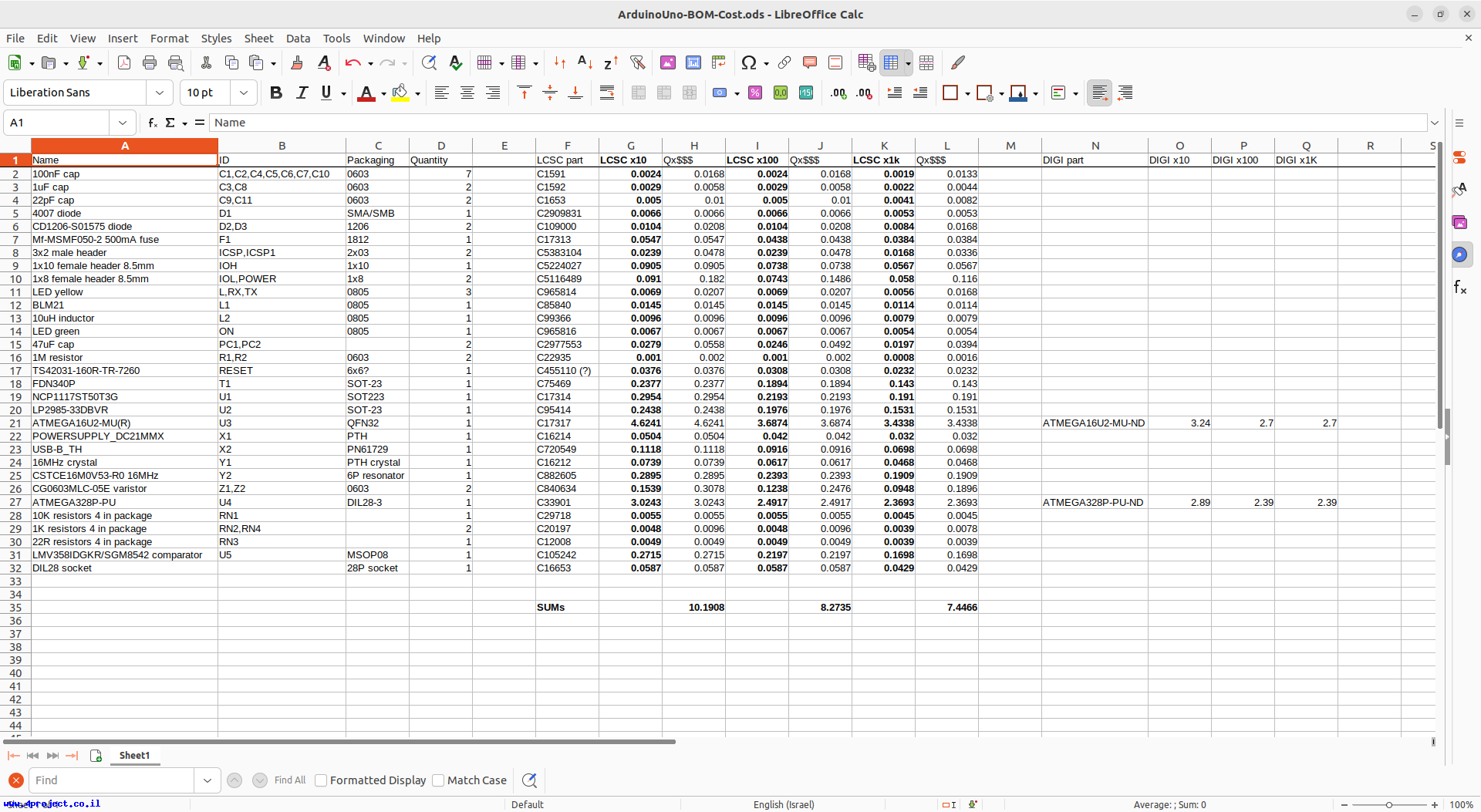This screenshot has width=1481, height=812.
Task: Open the Sheet menu
Action: point(258,39)
